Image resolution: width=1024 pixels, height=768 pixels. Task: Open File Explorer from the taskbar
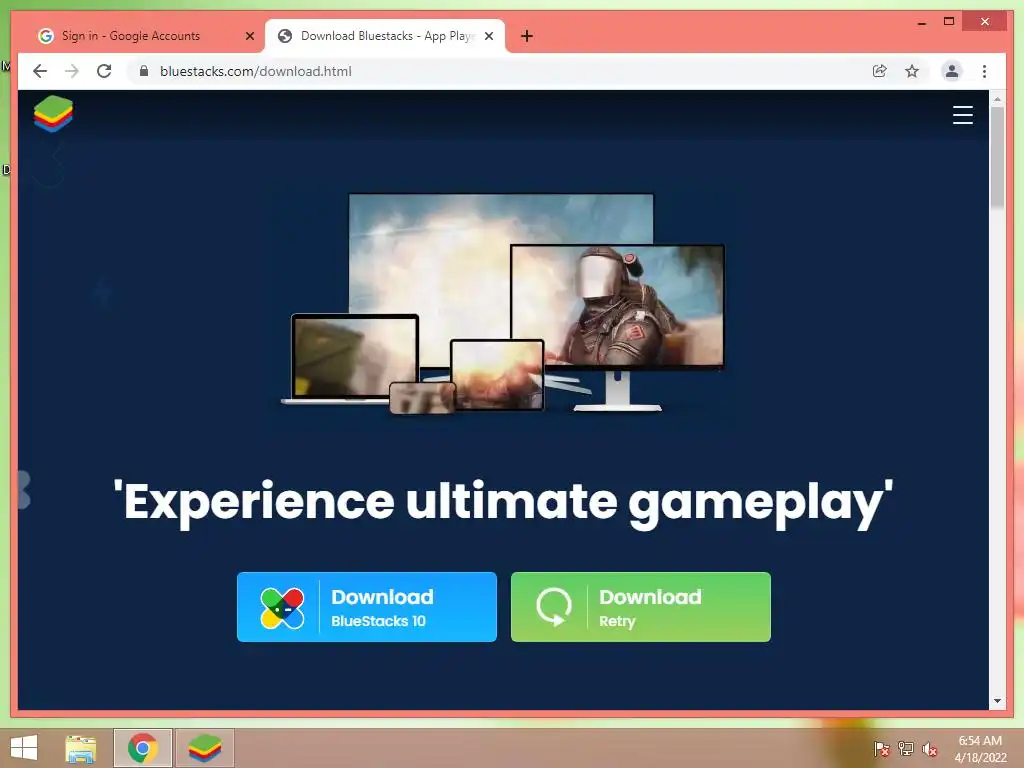click(x=80, y=748)
